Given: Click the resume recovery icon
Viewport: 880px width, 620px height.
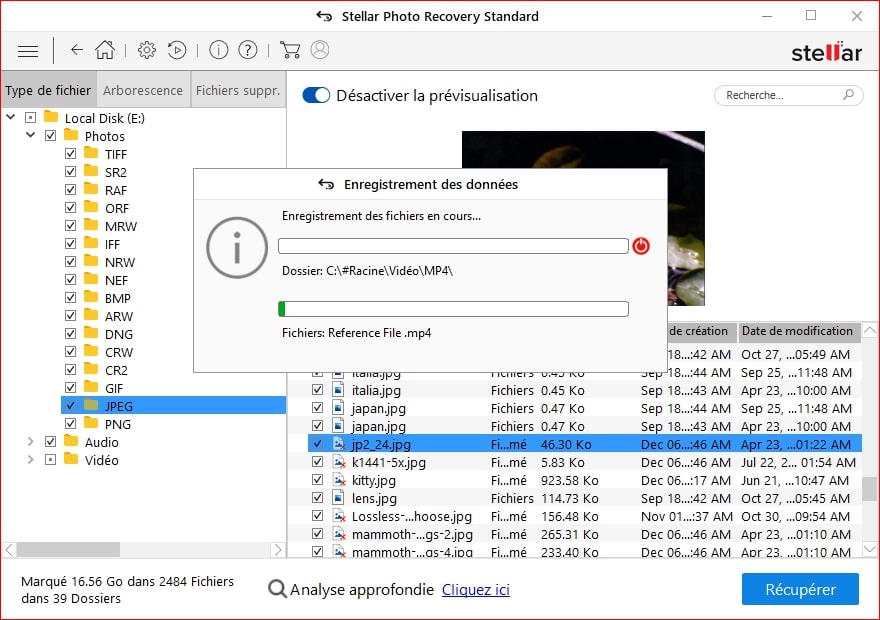Looking at the screenshot, I should pyautogui.click(x=177, y=50).
